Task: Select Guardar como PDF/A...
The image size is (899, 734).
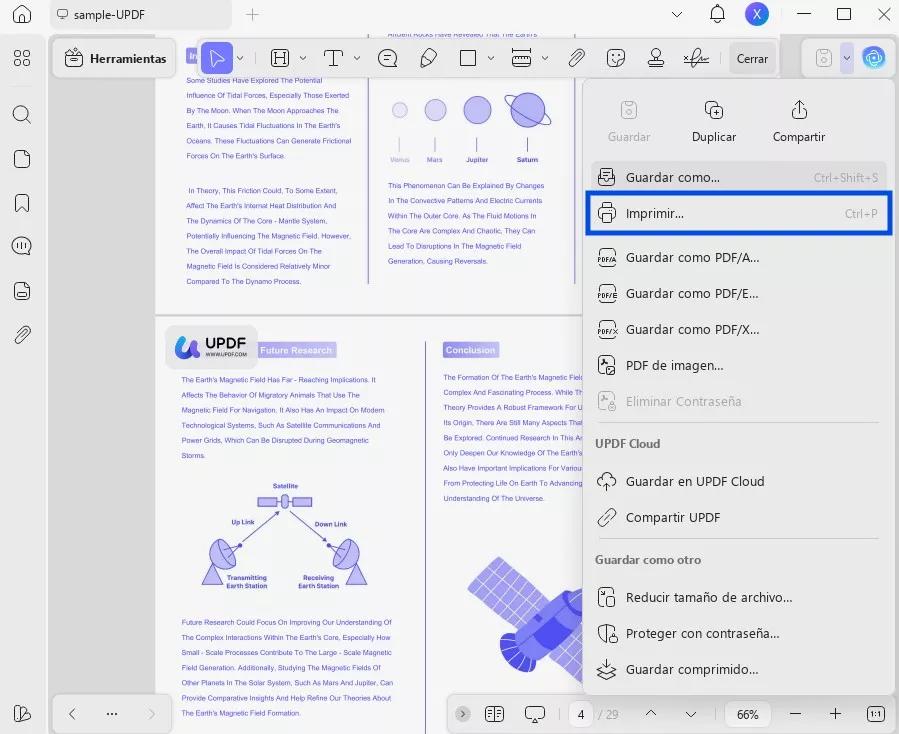Action: 737,257
